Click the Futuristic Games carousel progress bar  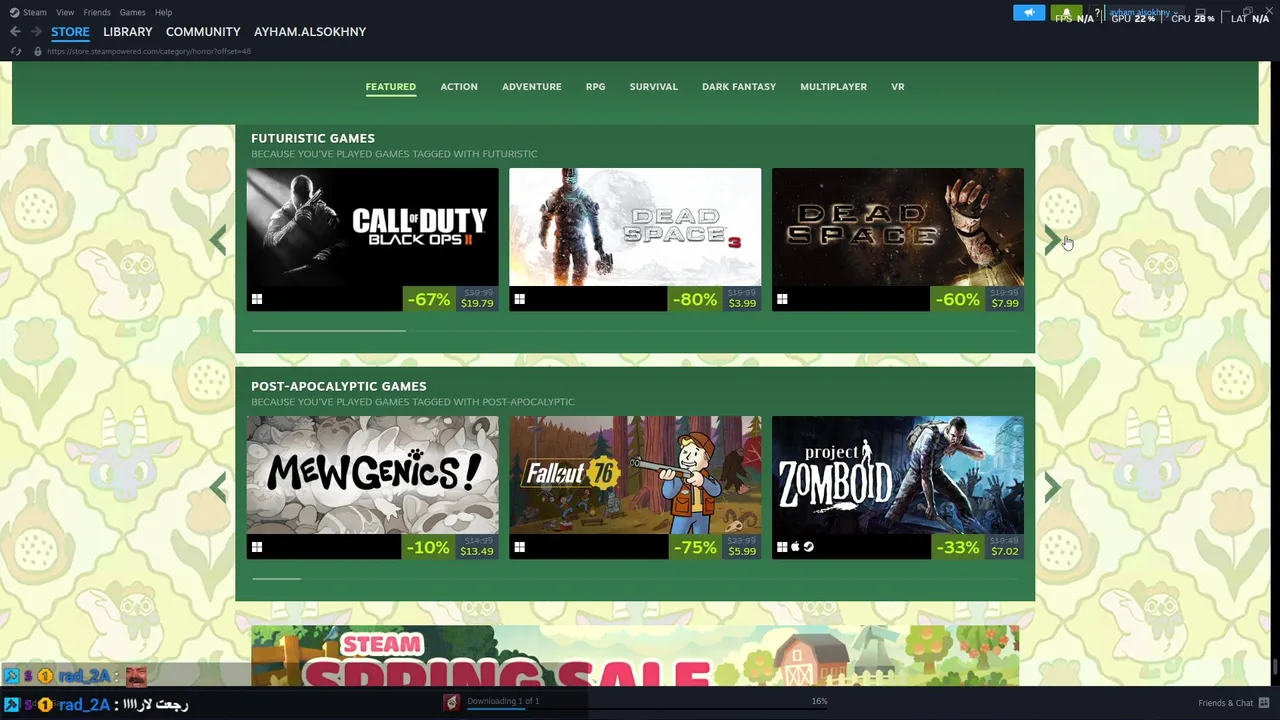click(x=635, y=330)
